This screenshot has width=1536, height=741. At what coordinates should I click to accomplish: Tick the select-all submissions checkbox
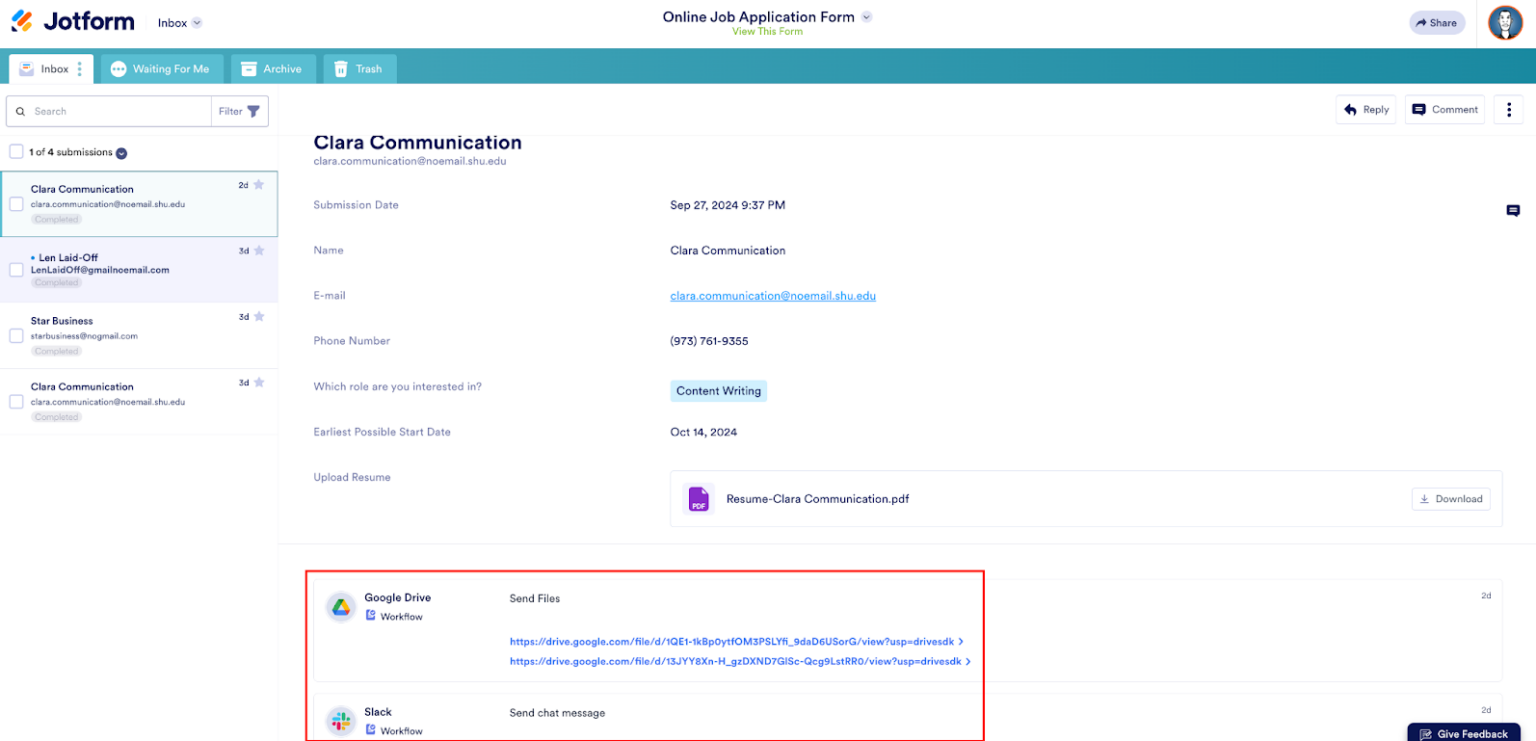(x=15, y=152)
